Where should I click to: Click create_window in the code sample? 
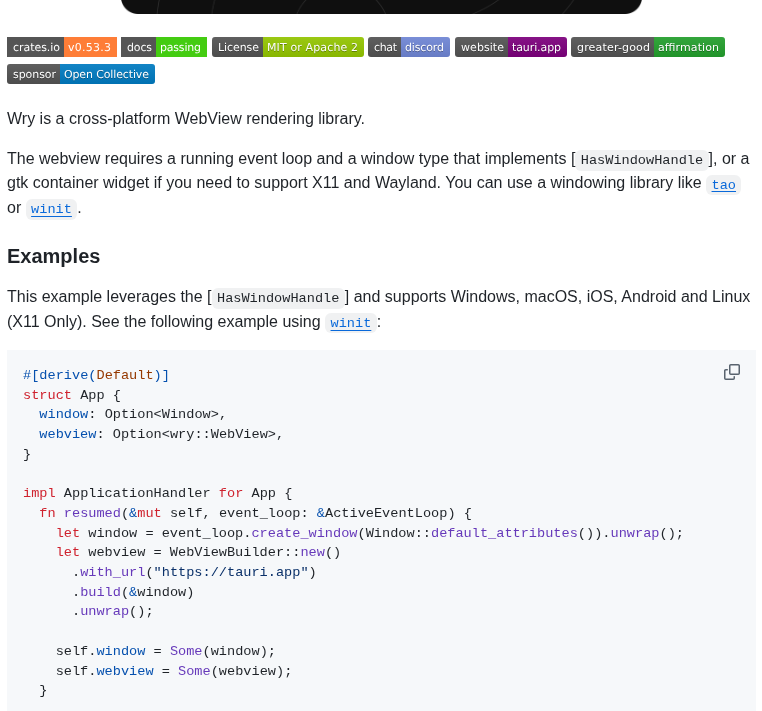point(304,533)
